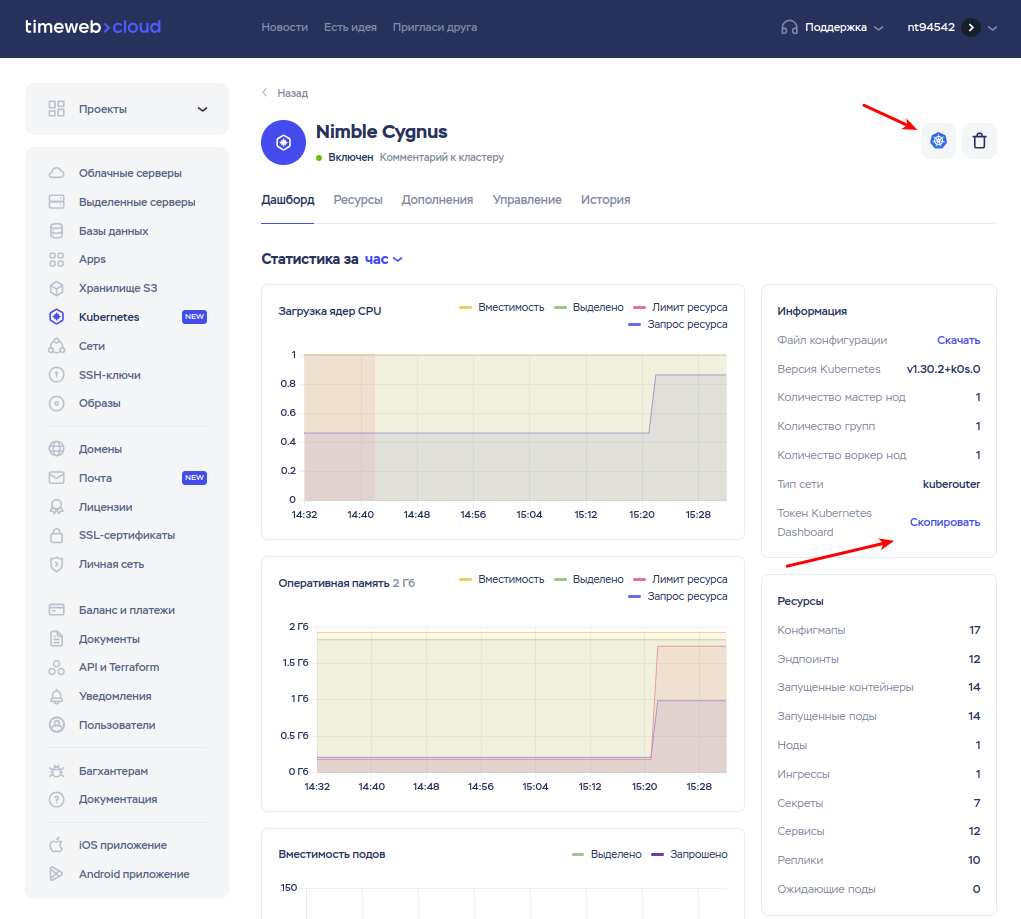Click the headset support icon
The height and width of the screenshot is (919, 1021).
pyautogui.click(x=789, y=27)
